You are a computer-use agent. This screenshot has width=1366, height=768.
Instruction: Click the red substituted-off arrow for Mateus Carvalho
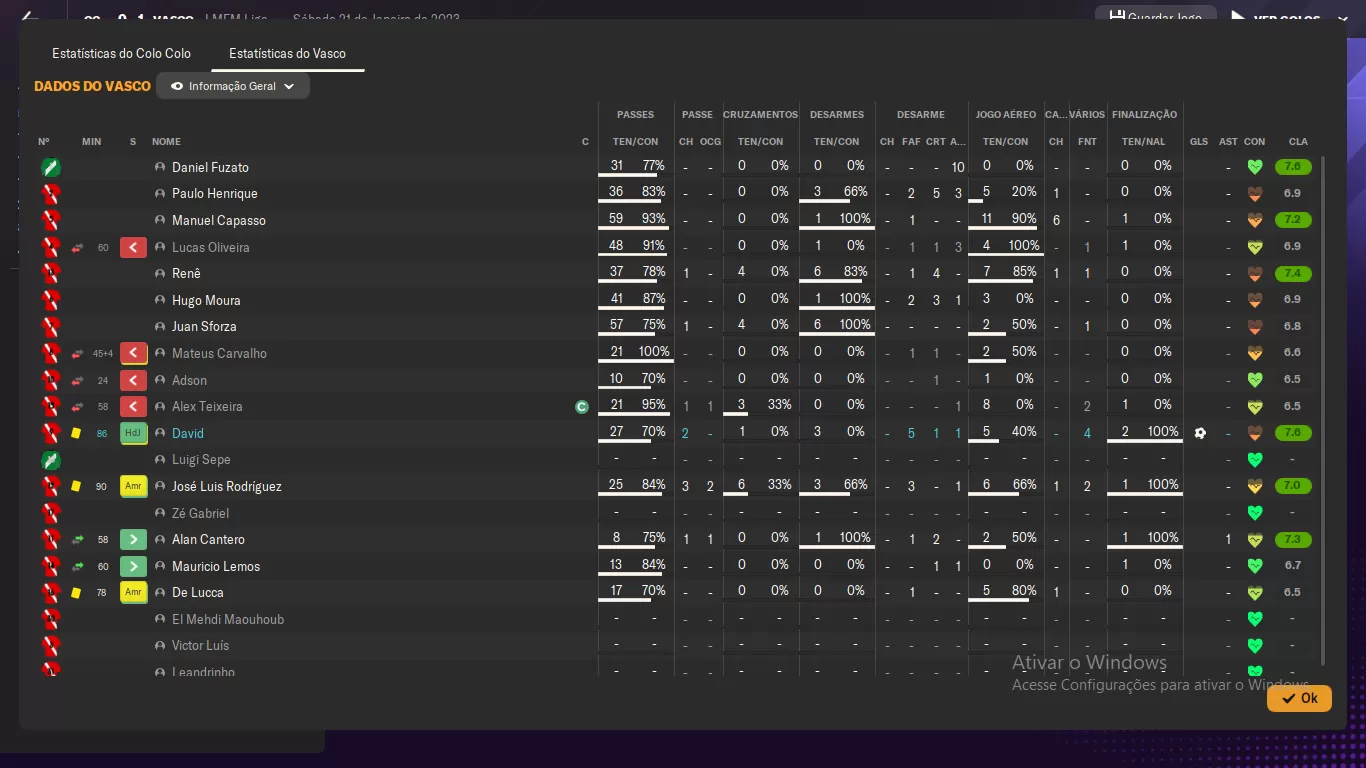133,353
